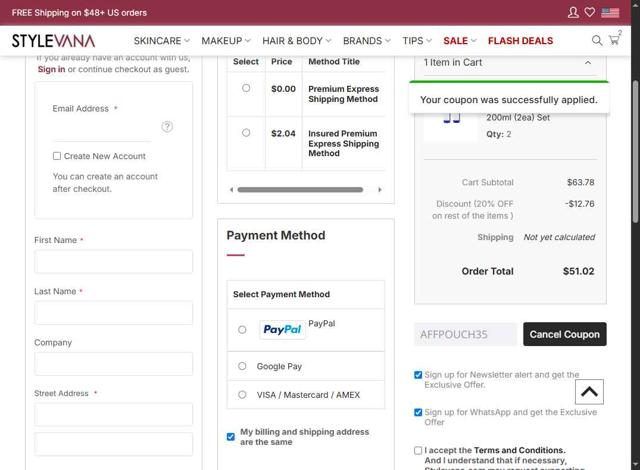The image size is (640, 470).
Task: Click the back-to-top arrow button
Action: (589, 392)
